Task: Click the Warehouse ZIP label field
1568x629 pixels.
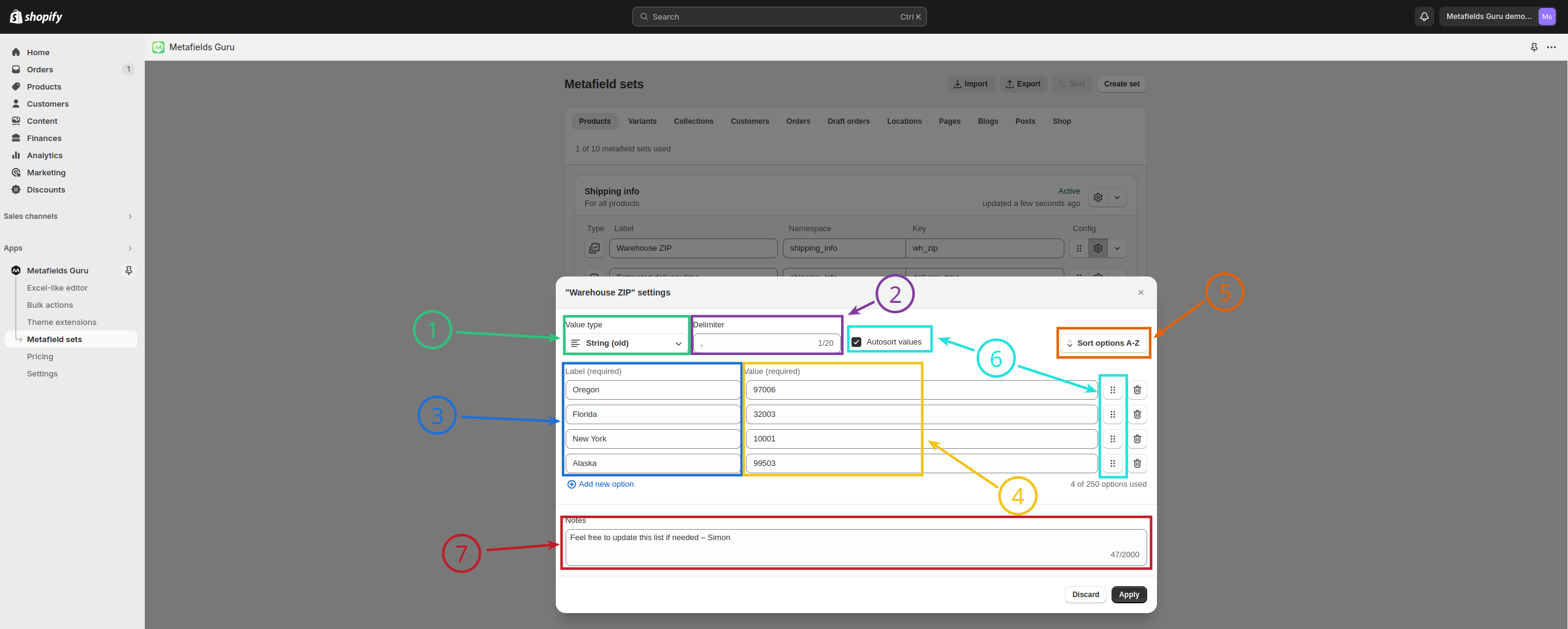Action: (693, 248)
